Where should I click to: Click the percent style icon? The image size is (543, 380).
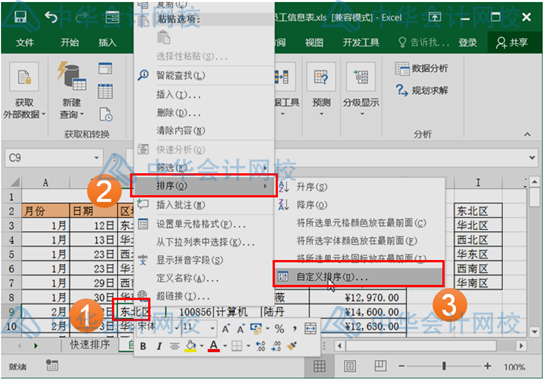pos(279,329)
